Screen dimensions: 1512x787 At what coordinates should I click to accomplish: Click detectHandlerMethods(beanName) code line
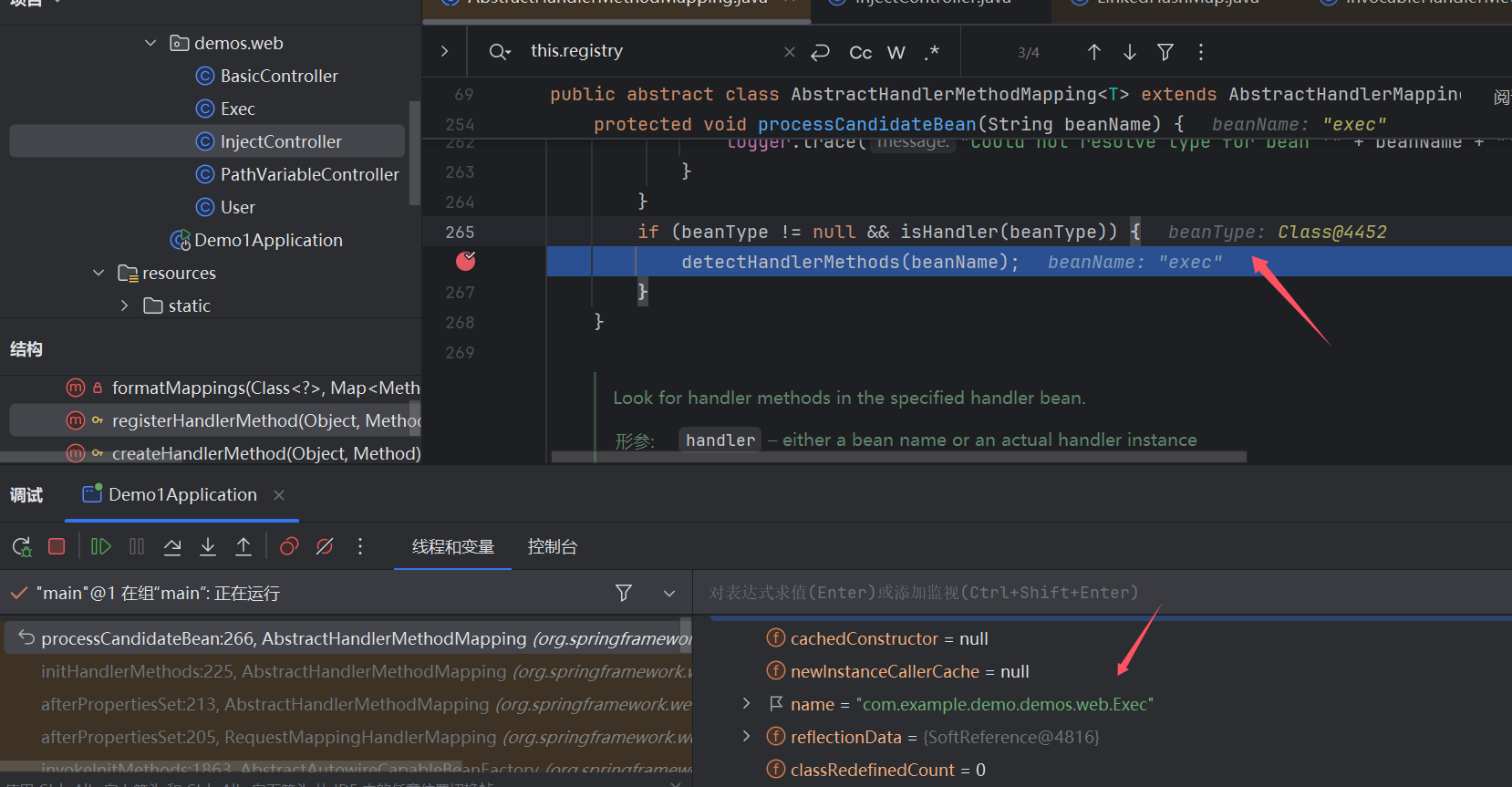tap(850, 262)
